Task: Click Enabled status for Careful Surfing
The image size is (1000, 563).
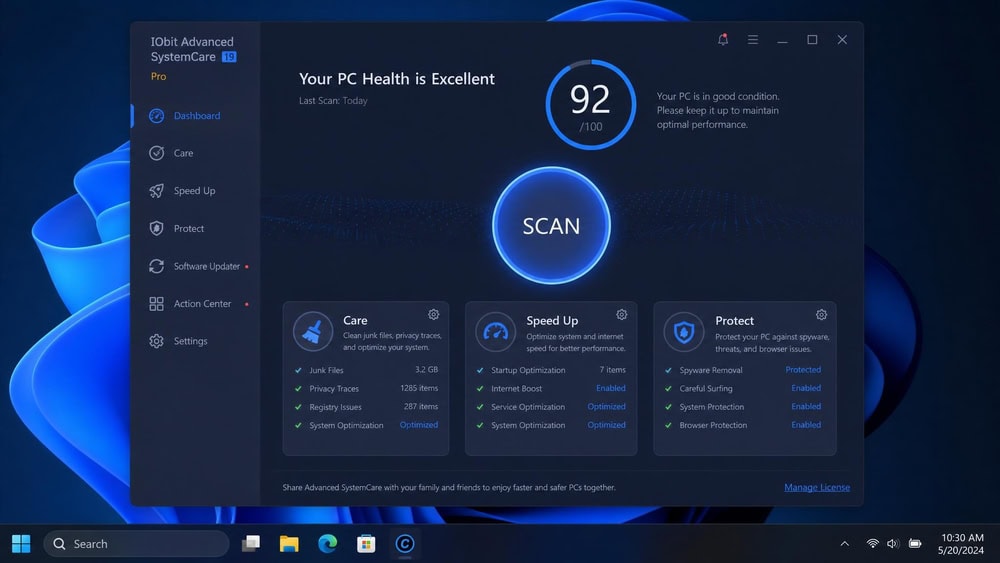Action: [x=806, y=388]
